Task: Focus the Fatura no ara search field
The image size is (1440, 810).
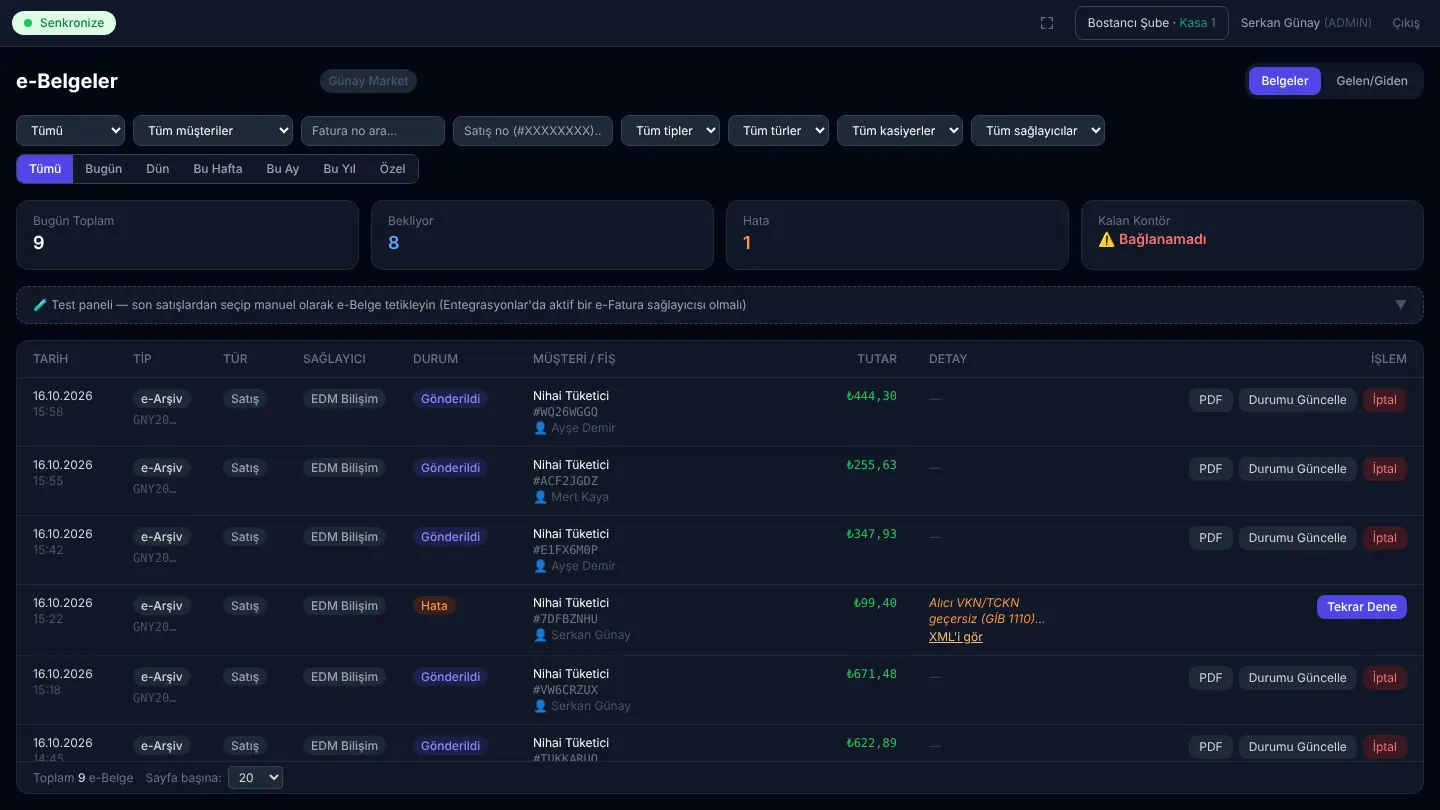Action: click(x=373, y=131)
